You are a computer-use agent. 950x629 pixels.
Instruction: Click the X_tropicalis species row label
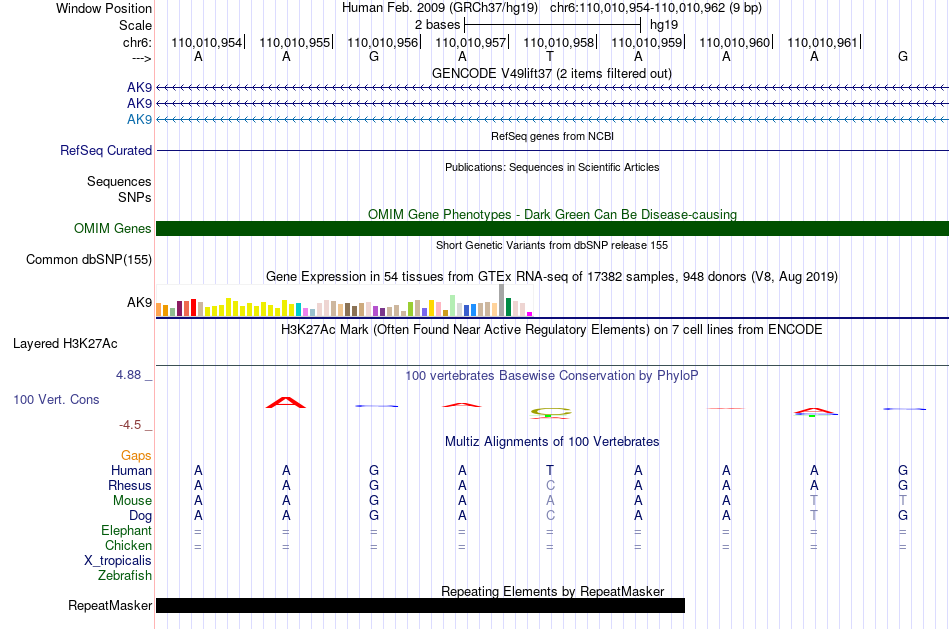118,561
